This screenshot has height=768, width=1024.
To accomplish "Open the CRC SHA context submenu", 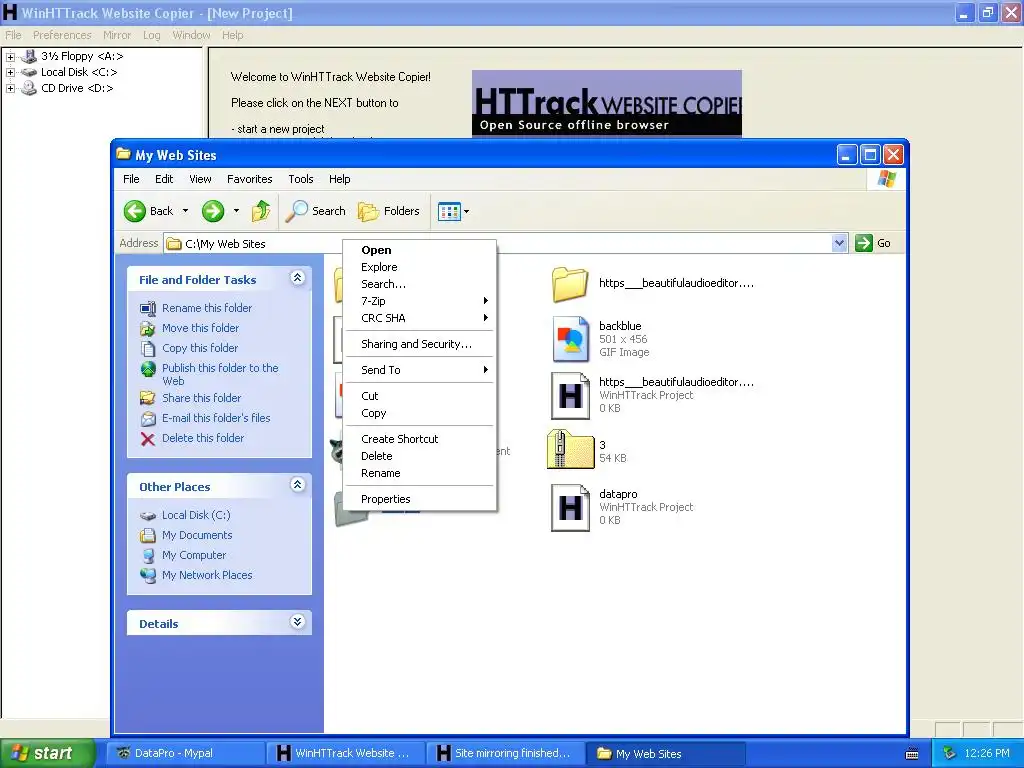I will 419,318.
